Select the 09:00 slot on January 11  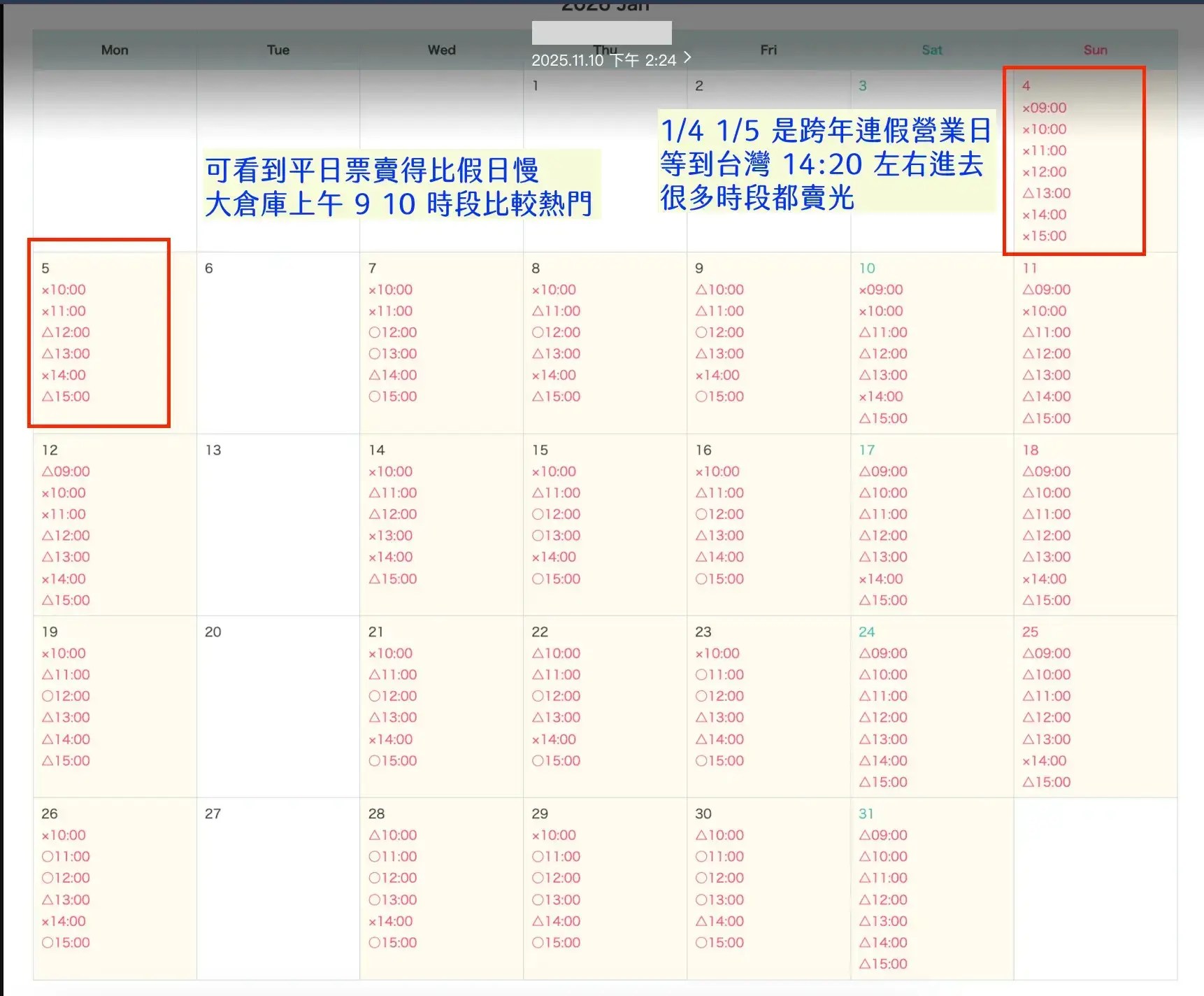(x=1047, y=290)
